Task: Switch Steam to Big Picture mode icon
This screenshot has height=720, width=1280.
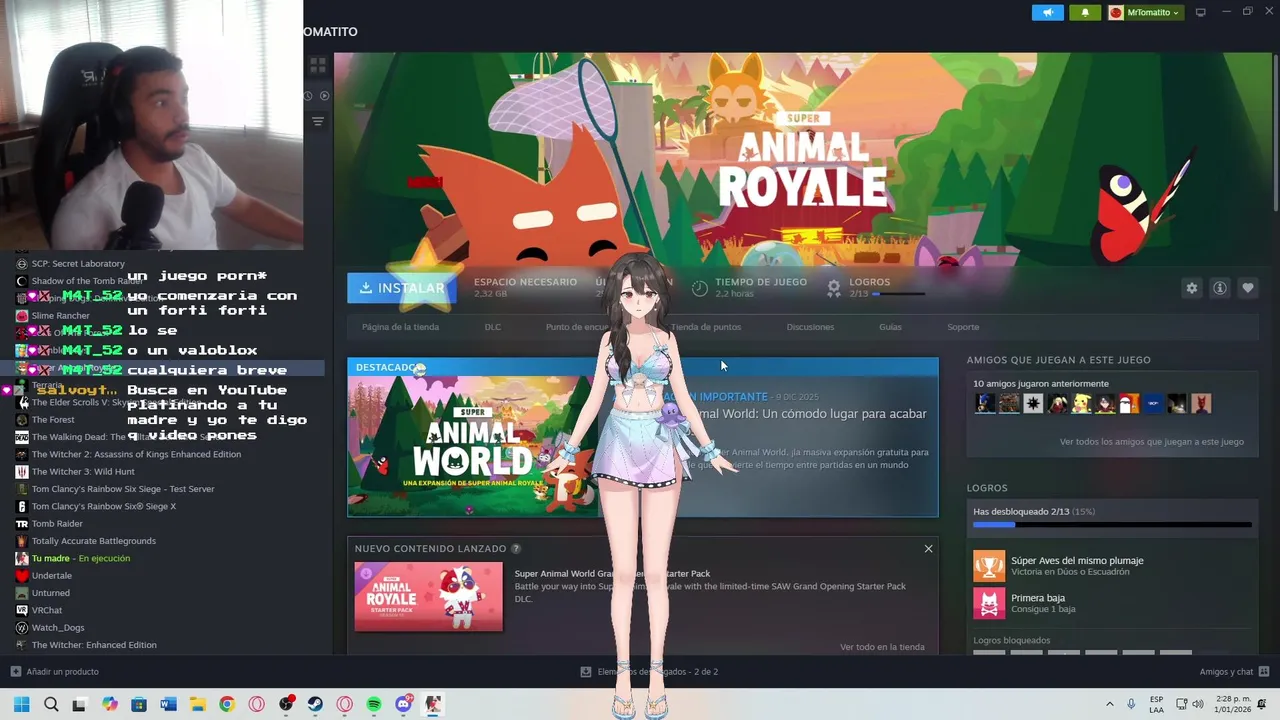Action: [1201, 12]
